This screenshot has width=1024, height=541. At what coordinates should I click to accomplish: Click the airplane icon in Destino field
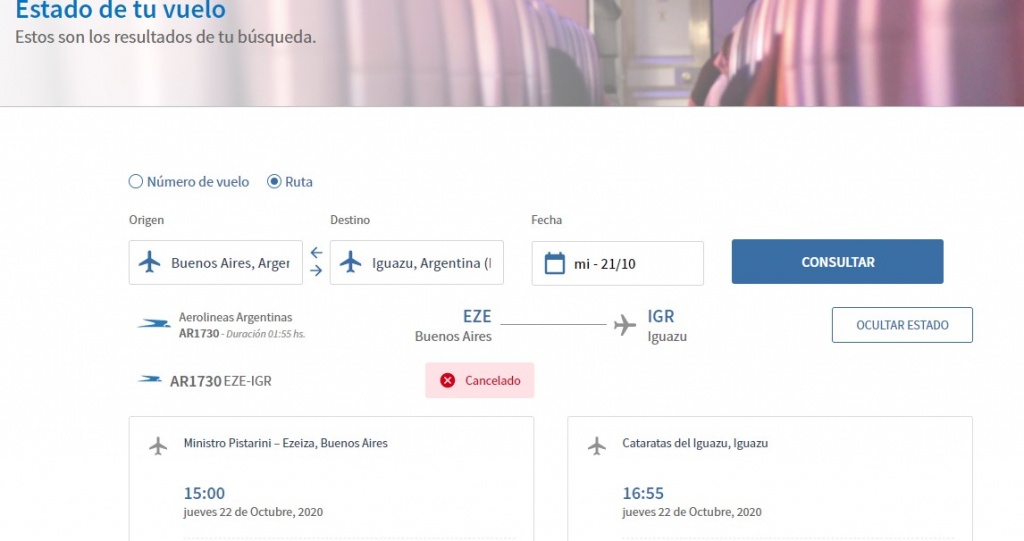pos(350,263)
